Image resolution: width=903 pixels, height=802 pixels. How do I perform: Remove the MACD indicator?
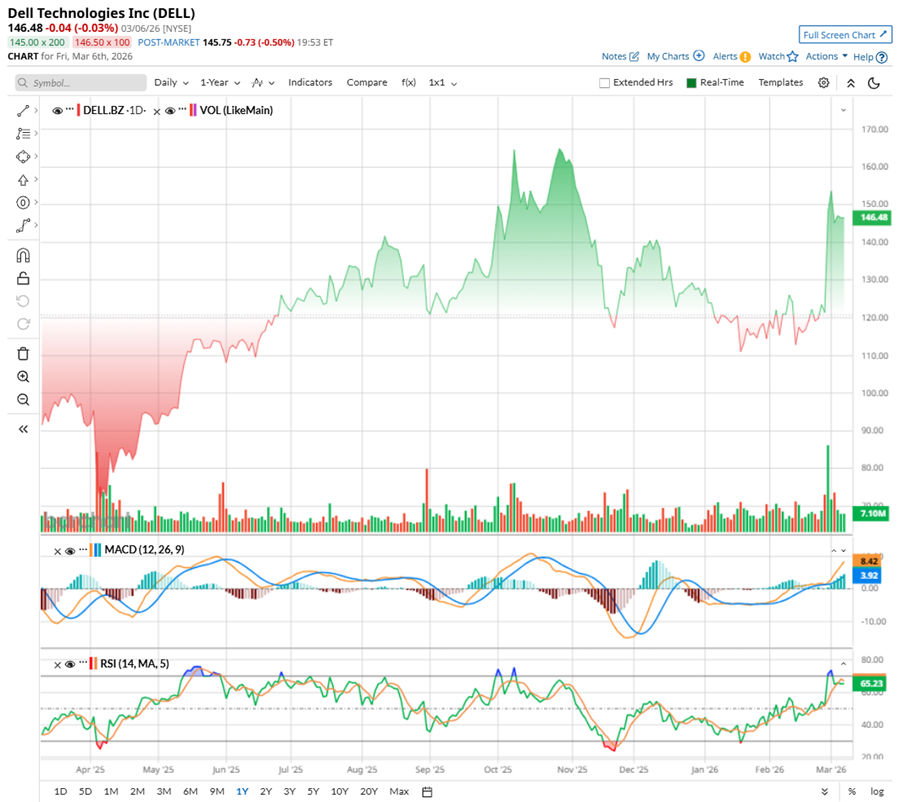(58, 552)
